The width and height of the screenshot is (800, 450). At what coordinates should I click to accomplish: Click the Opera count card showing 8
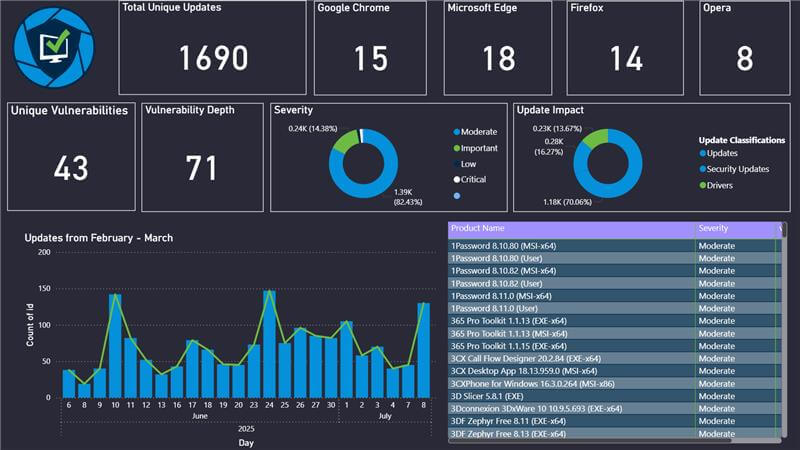pyautogui.click(x=744, y=48)
